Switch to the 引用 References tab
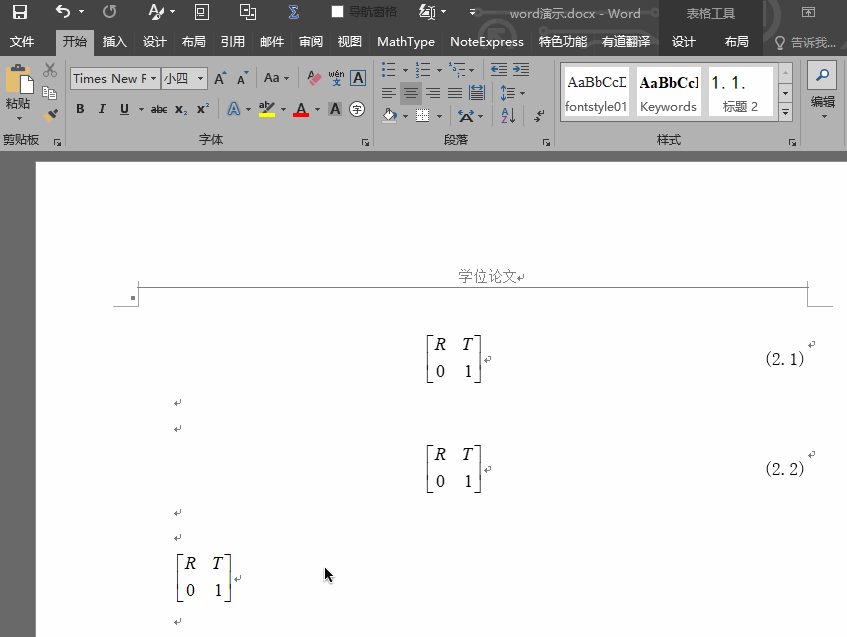 233,42
